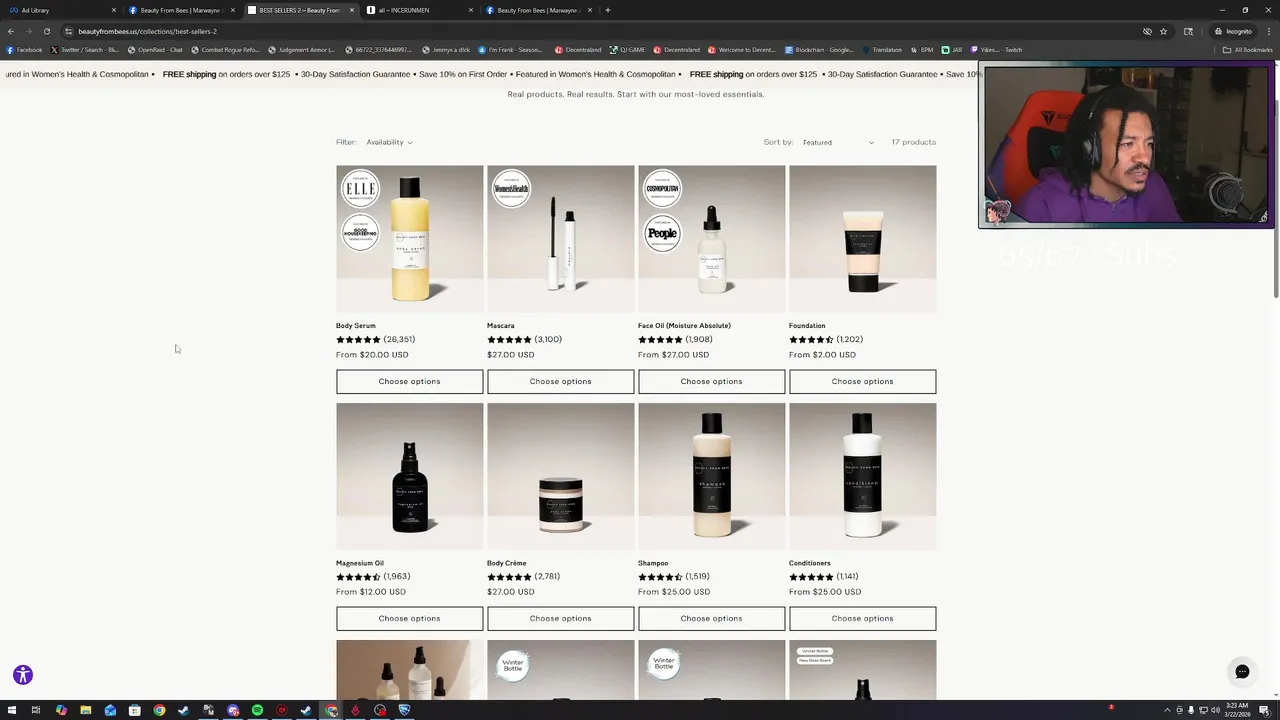
Task: Open the Sort by Featured dropdown
Action: 838,142
